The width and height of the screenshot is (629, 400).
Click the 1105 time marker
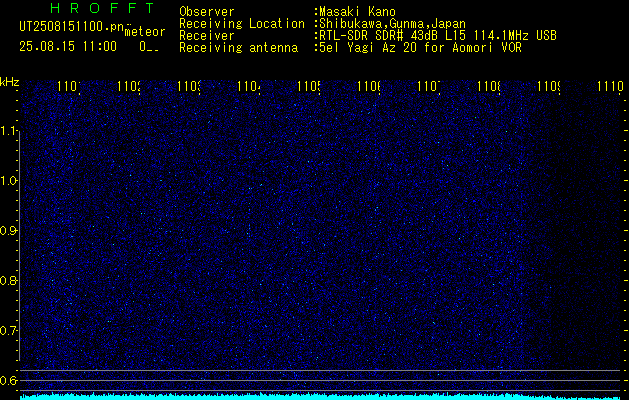[x=309, y=86]
